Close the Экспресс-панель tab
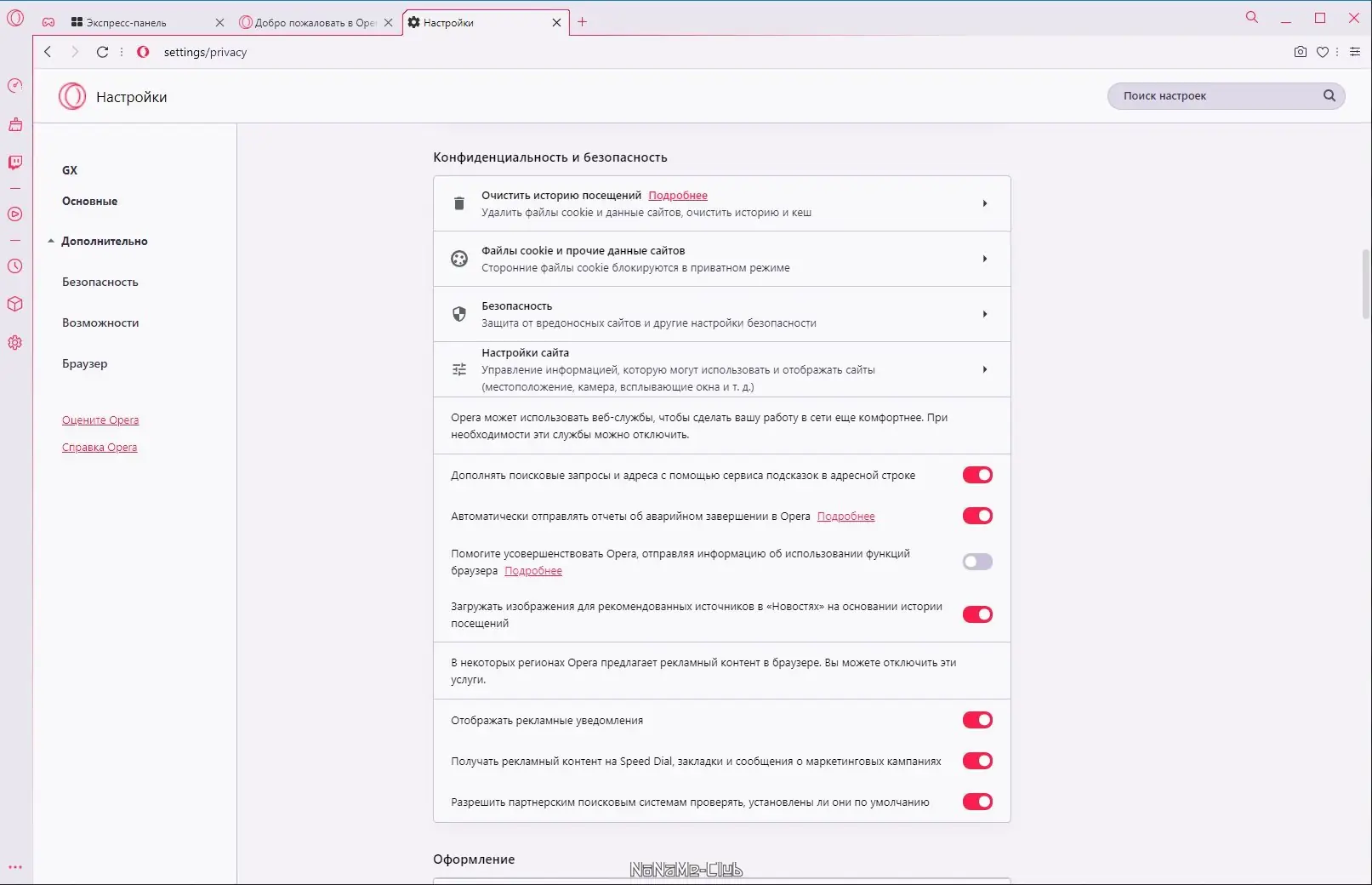Viewport: 1372px width, 885px height. (219, 23)
